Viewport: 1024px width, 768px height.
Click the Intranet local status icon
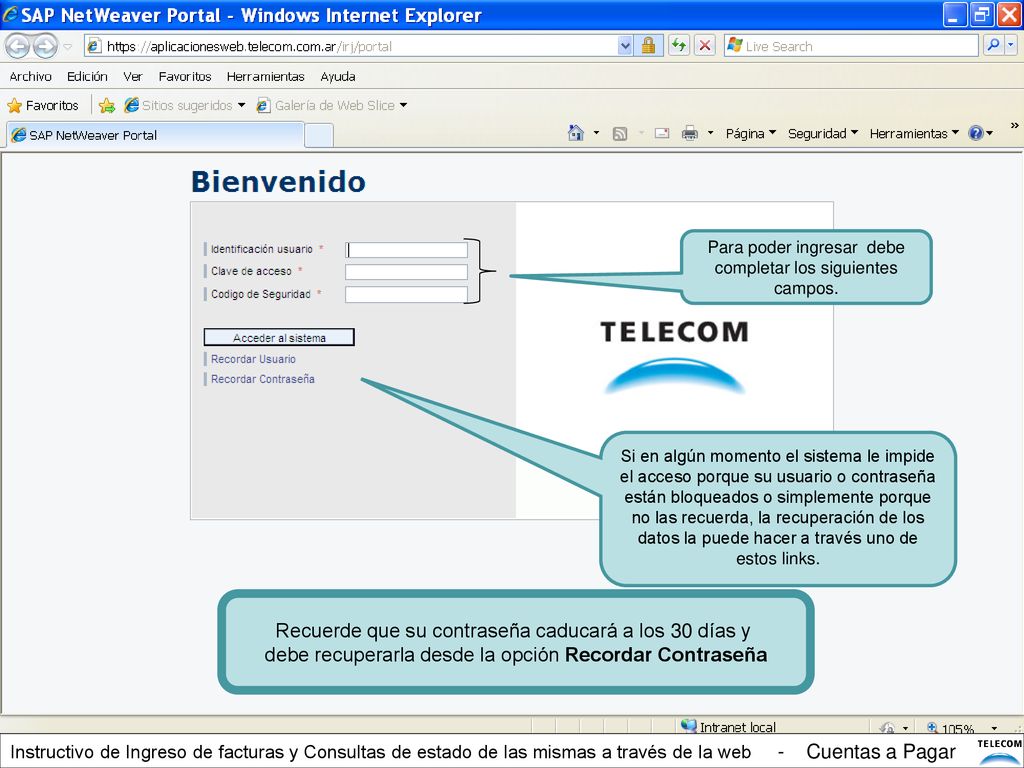click(x=688, y=726)
